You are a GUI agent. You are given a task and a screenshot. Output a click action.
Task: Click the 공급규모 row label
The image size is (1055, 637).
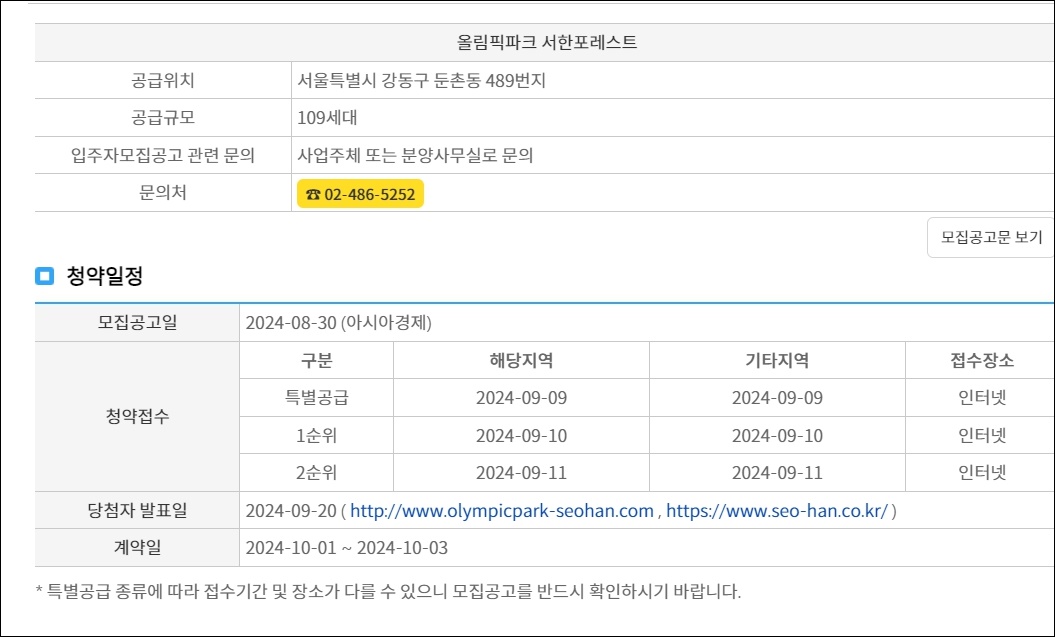tap(163, 118)
